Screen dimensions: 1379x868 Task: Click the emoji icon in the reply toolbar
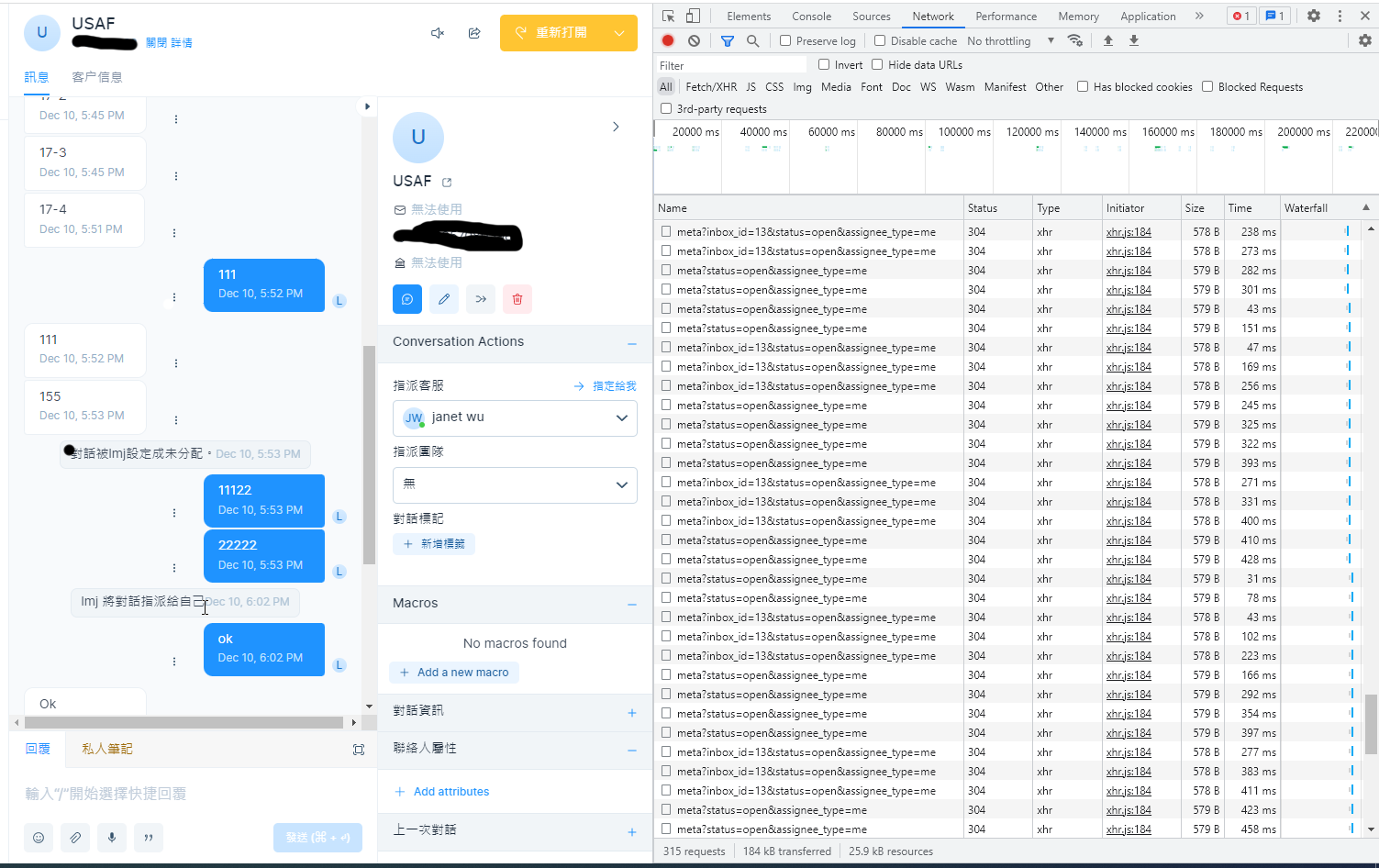pyautogui.click(x=38, y=838)
